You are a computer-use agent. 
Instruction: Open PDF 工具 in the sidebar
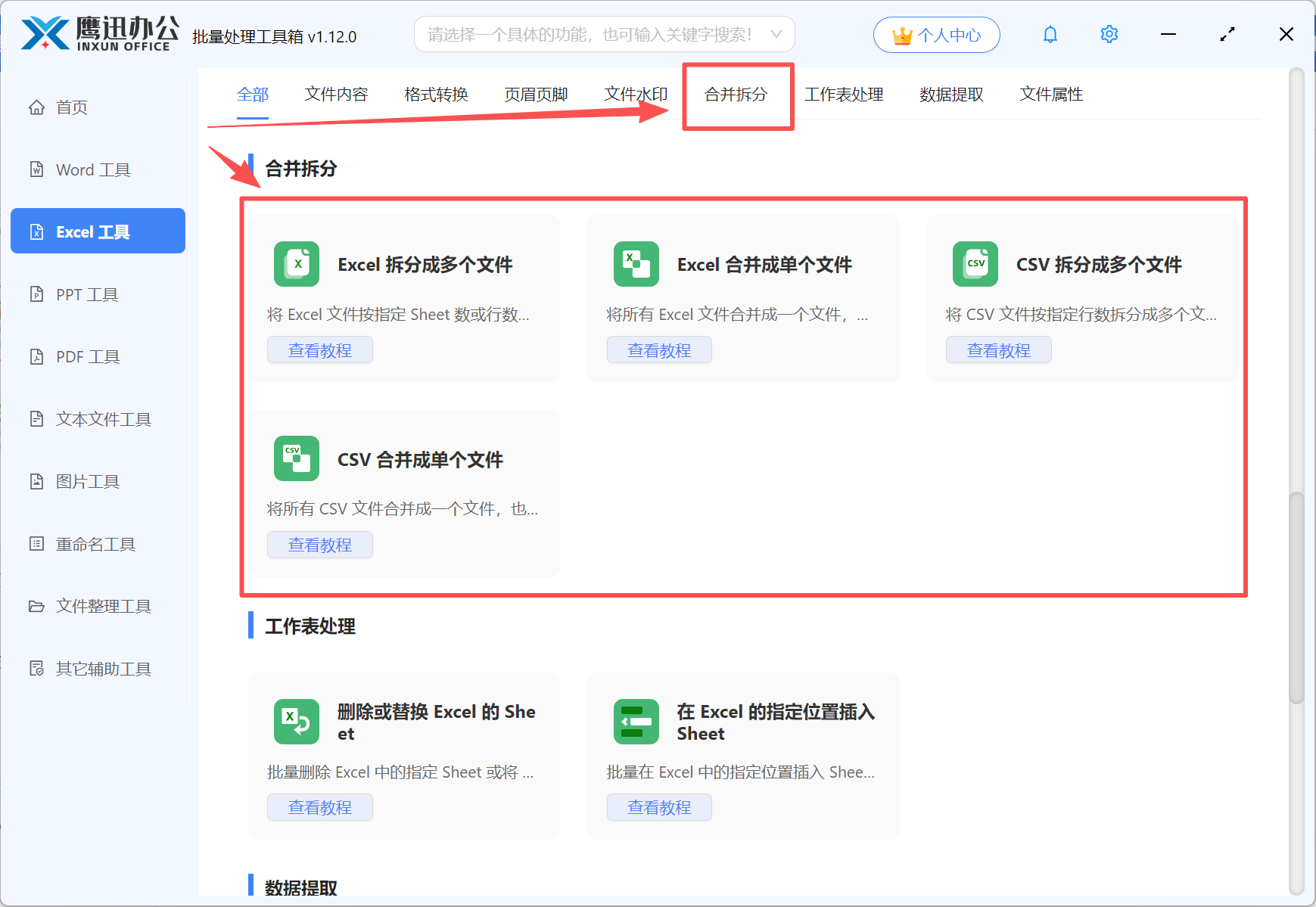[88, 357]
